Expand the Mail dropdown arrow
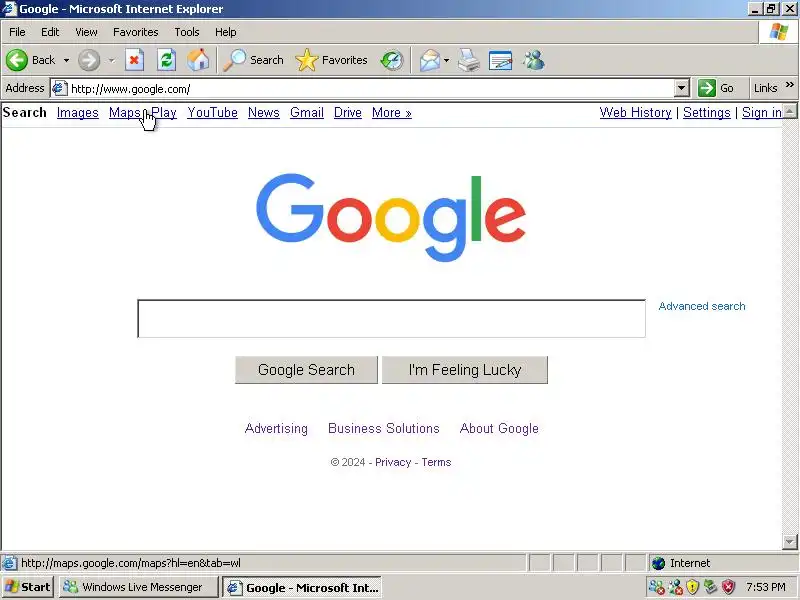 (446, 60)
